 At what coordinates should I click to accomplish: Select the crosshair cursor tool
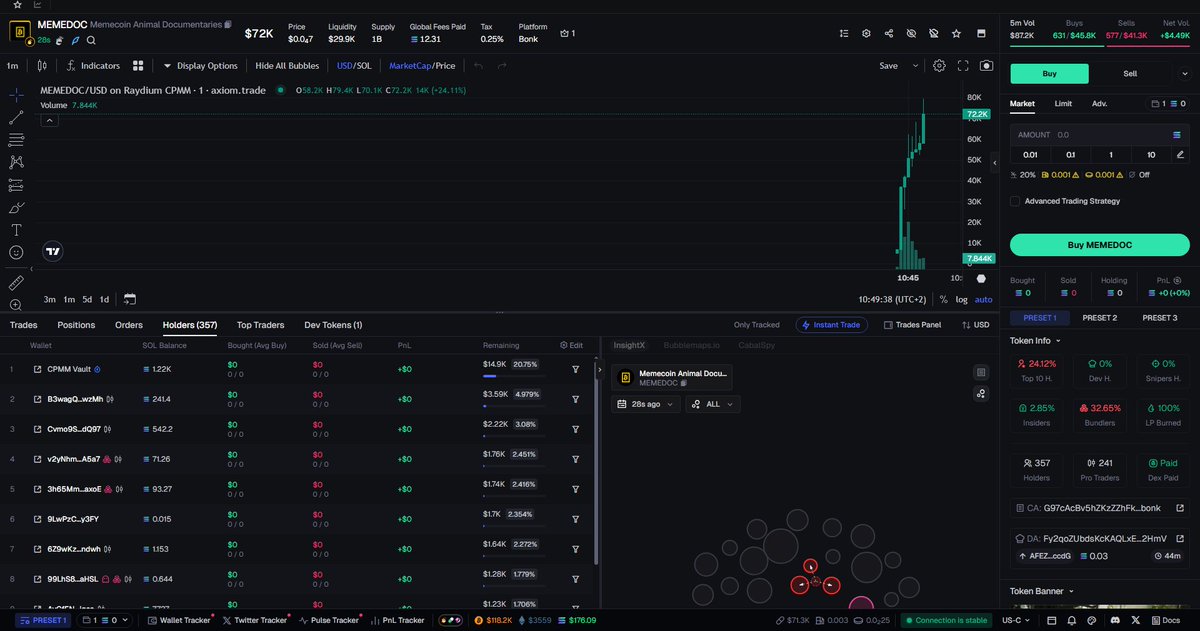pyautogui.click(x=16, y=95)
